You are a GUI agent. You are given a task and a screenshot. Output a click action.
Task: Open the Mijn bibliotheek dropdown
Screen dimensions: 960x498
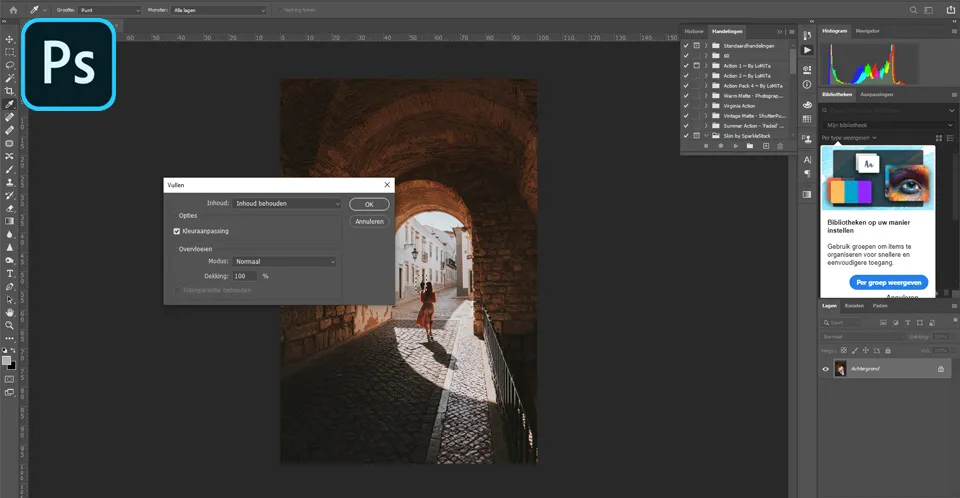pos(888,125)
